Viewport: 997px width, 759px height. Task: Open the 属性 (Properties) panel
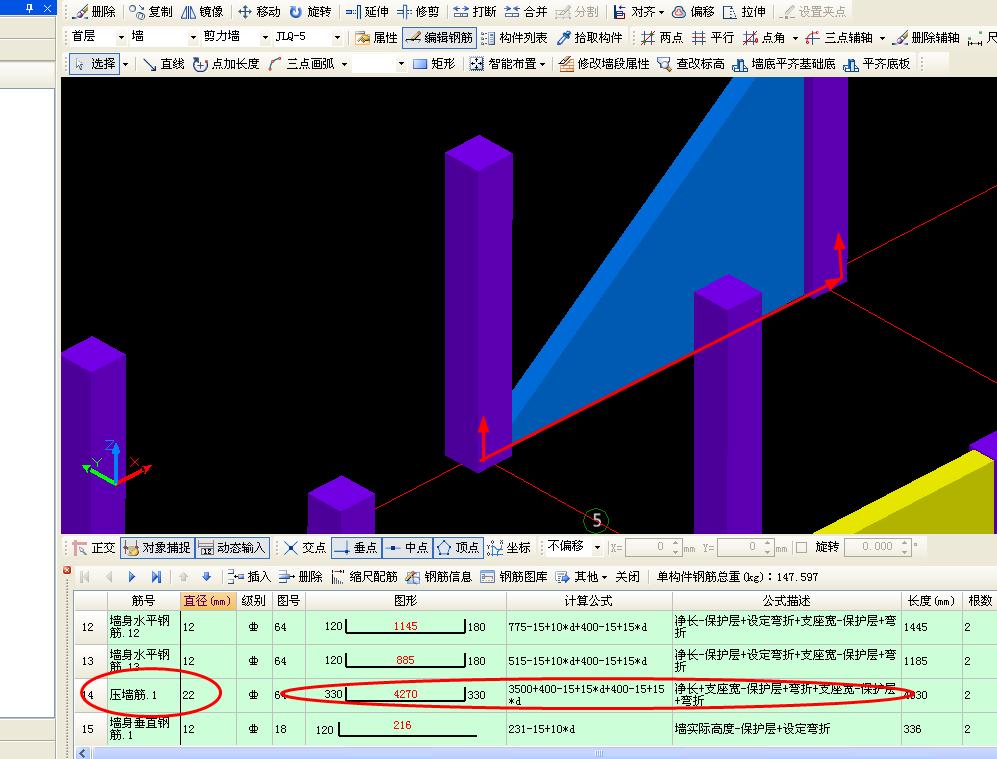click(376, 38)
